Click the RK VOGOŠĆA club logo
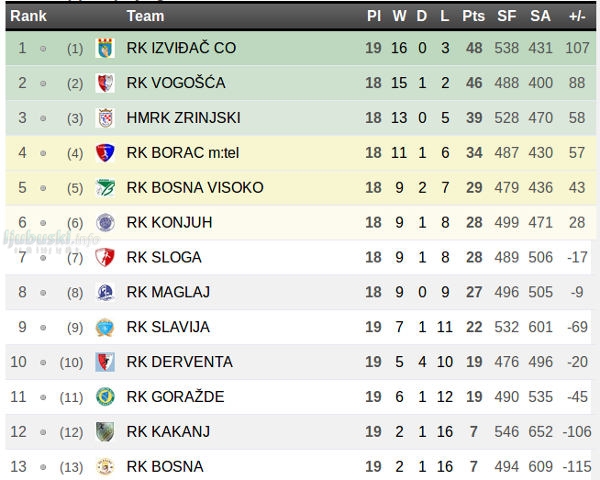 [105, 83]
